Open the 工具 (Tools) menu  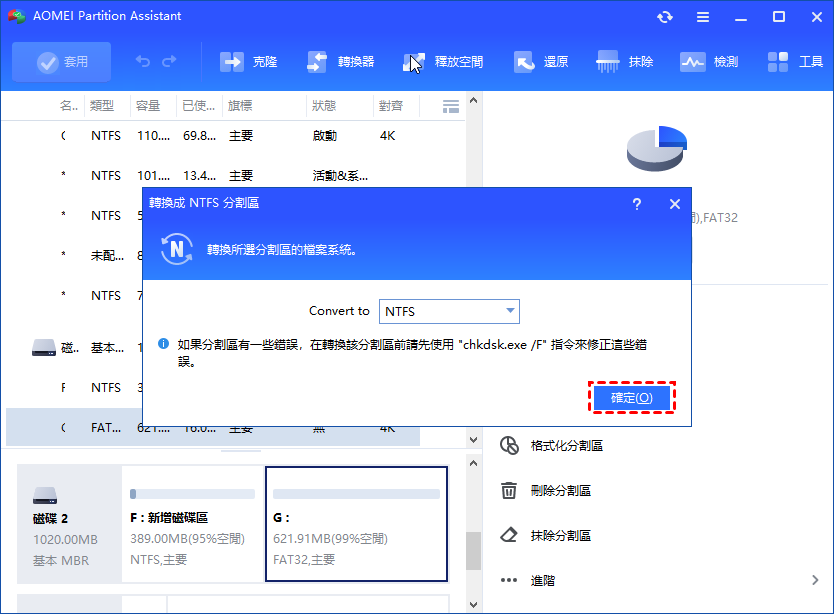(x=796, y=62)
